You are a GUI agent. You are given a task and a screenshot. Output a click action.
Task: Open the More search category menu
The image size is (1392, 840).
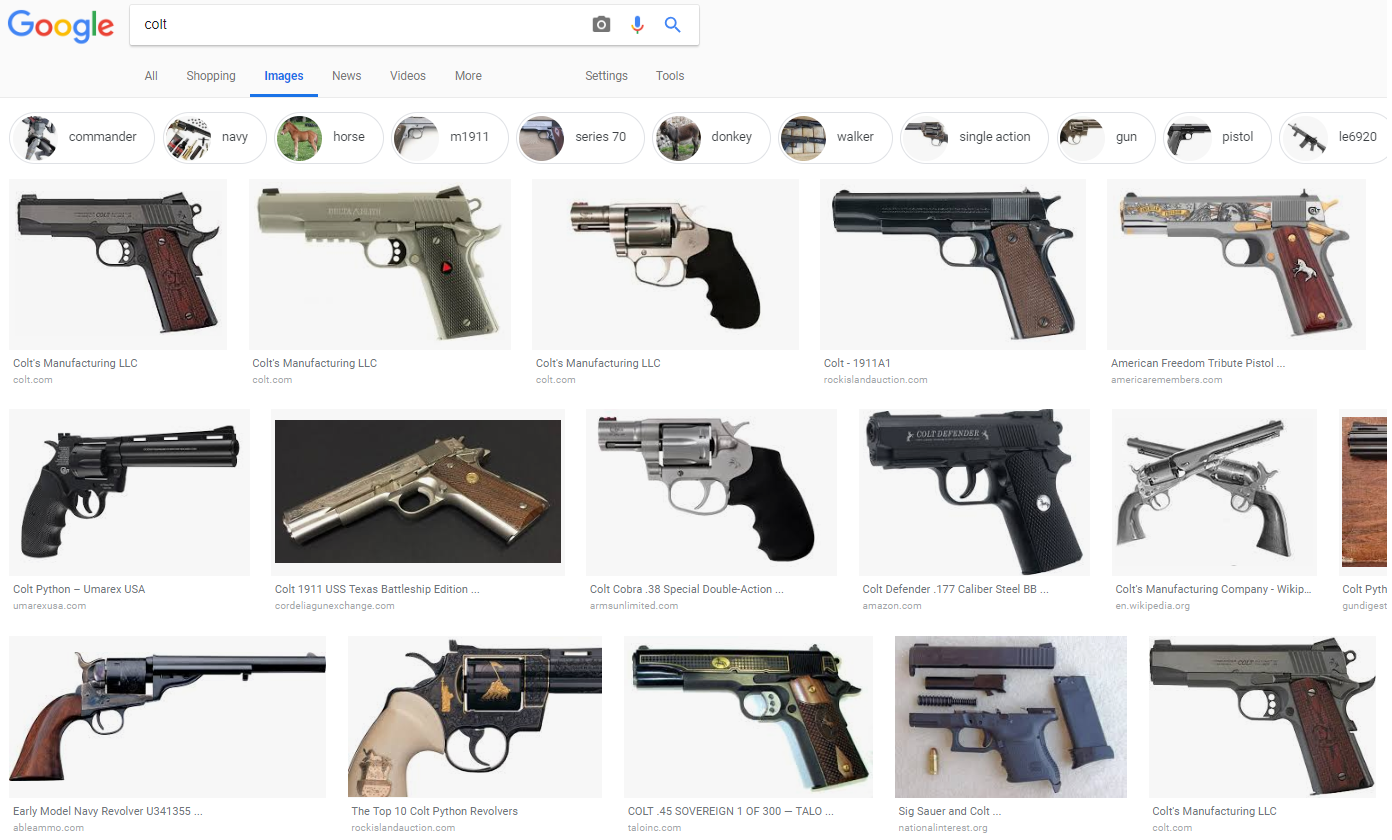pos(468,76)
